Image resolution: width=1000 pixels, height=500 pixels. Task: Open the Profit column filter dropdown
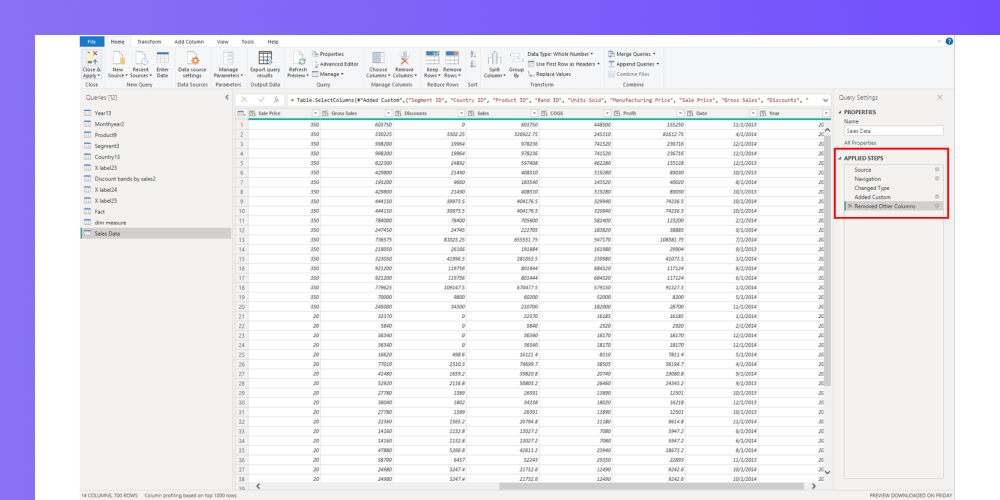tap(680, 114)
